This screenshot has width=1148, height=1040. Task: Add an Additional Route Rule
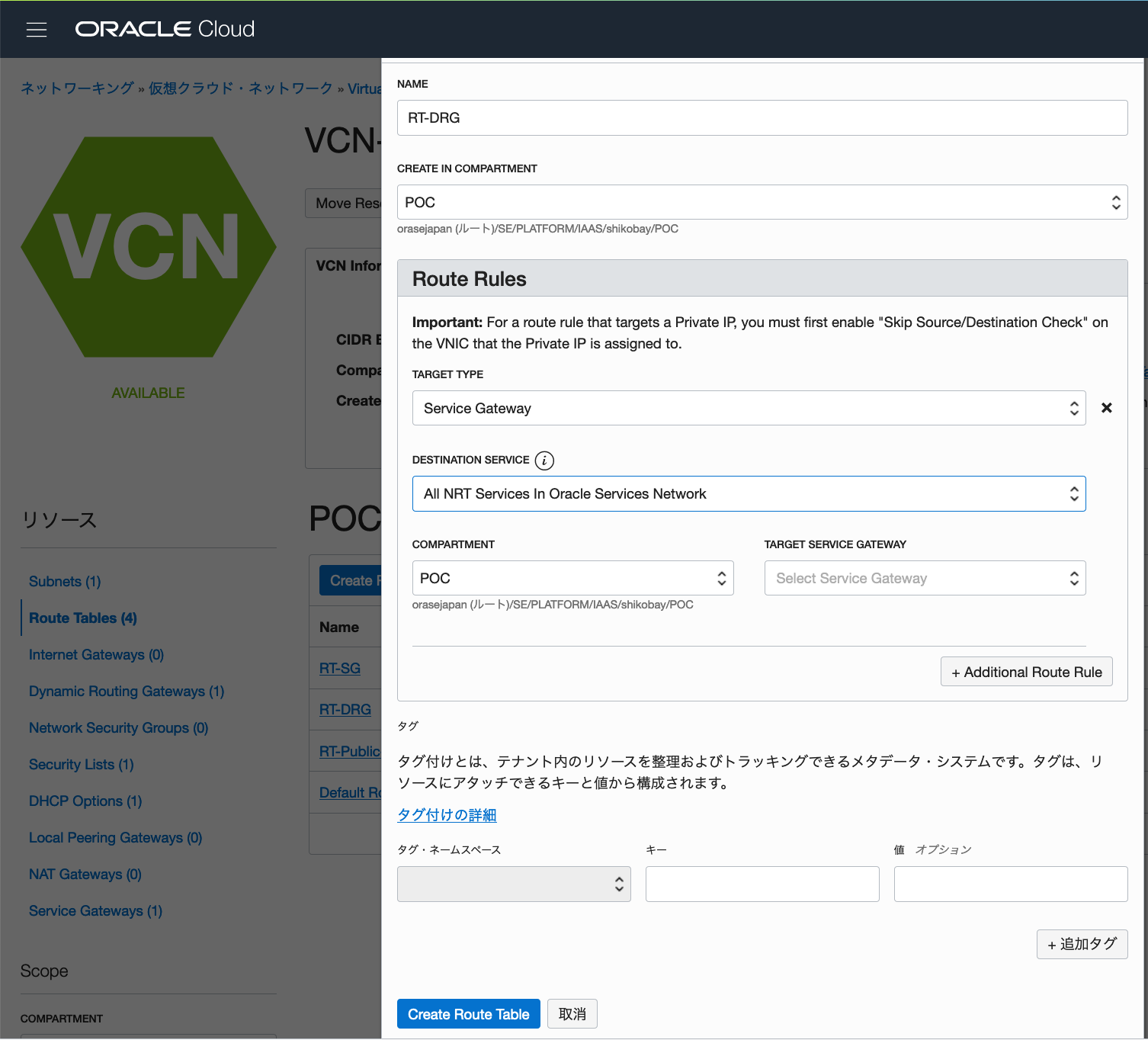[x=1027, y=672]
